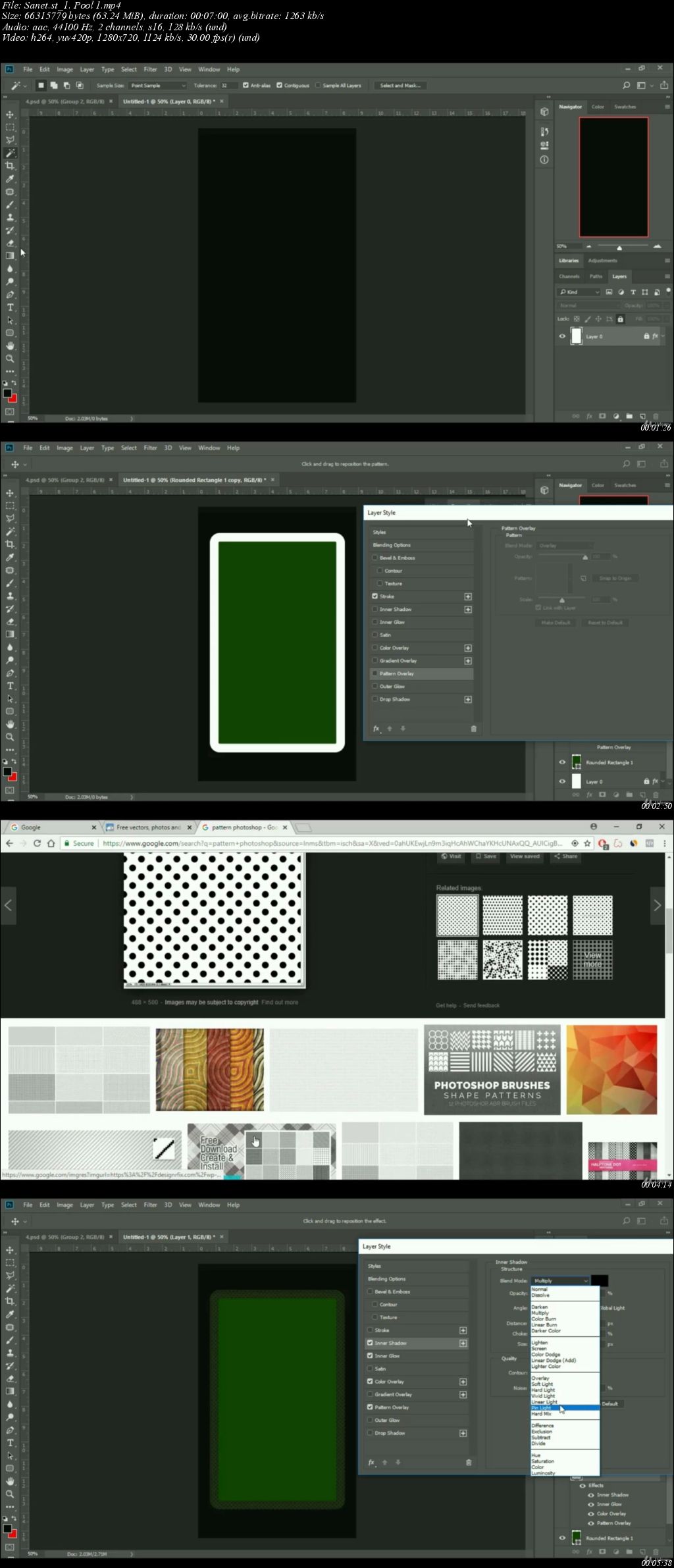Toggle Link with Layer checkbox in Pattern Overlay settings

click(538, 608)
